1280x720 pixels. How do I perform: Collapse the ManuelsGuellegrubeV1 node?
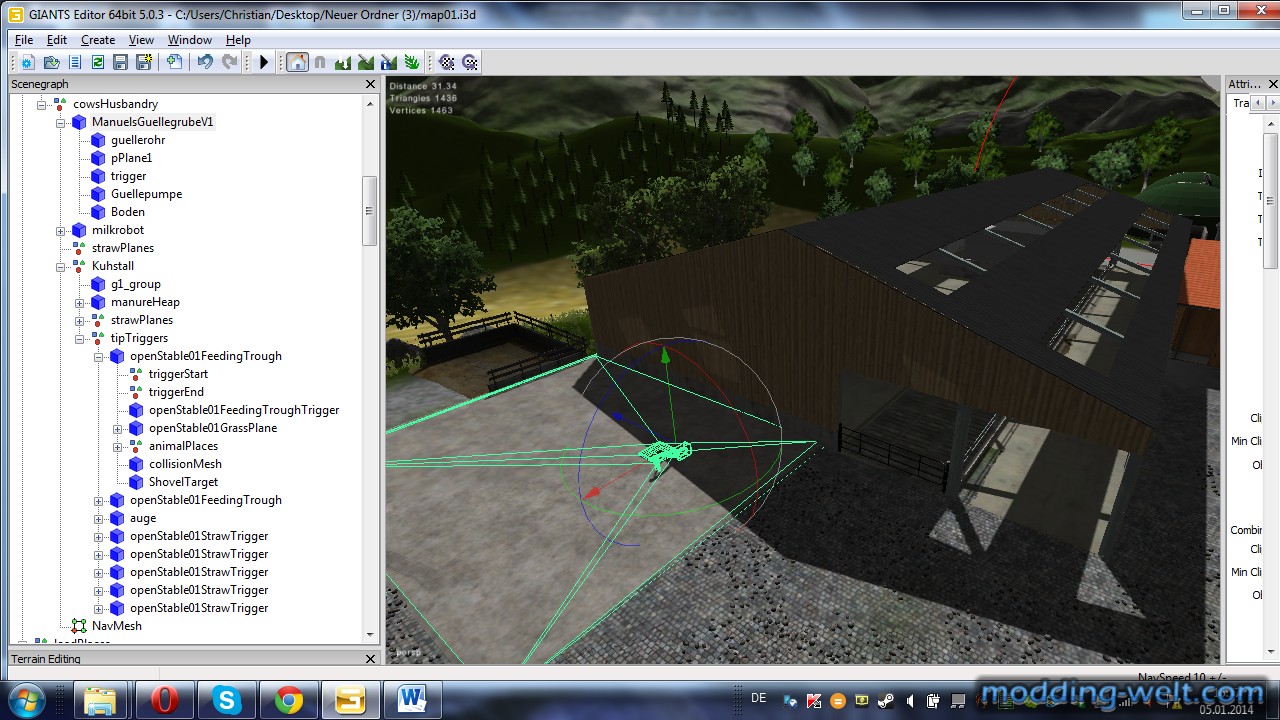[61, 122]
